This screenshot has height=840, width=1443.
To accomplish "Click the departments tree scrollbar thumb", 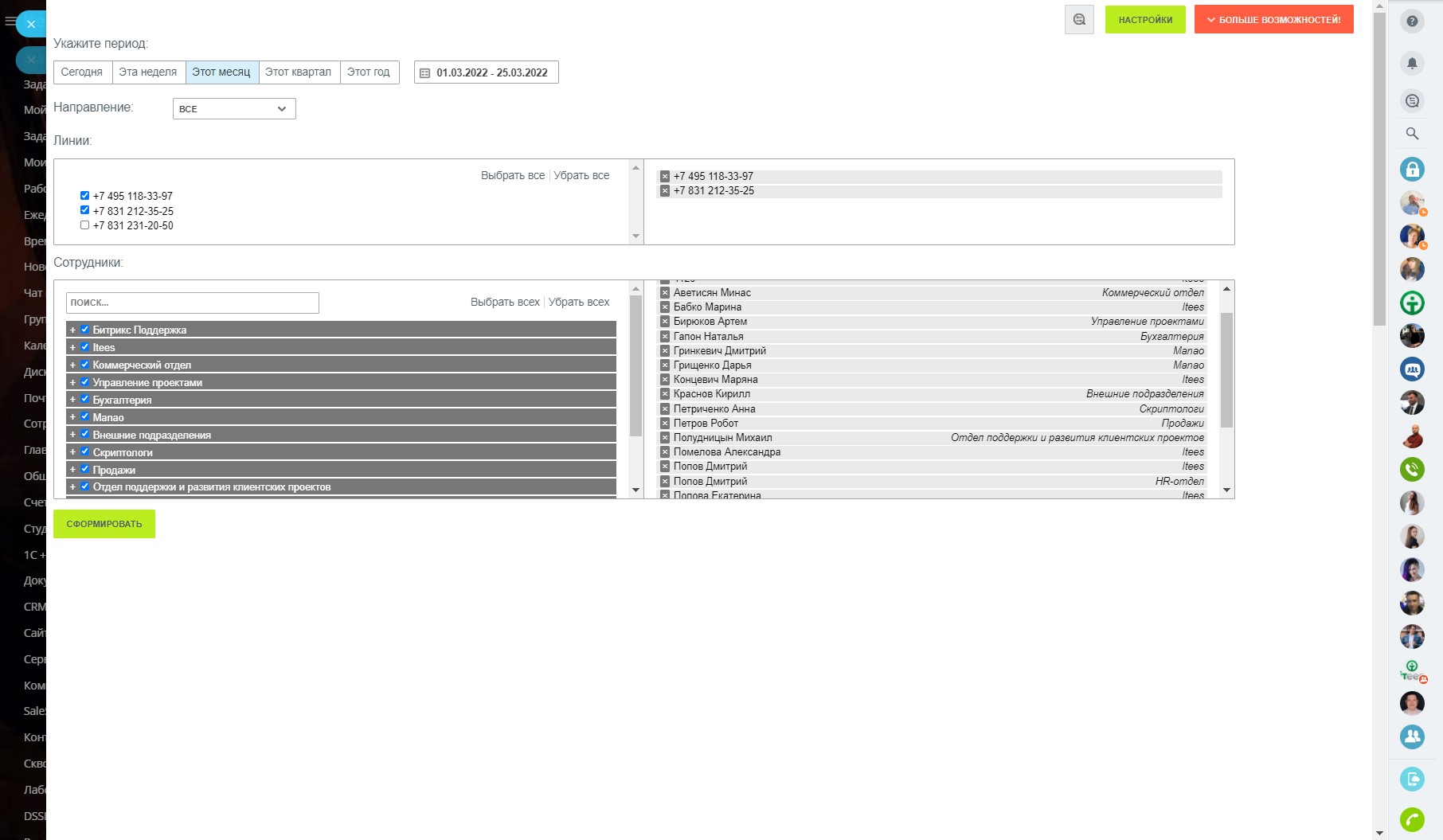I will (635, 365).
